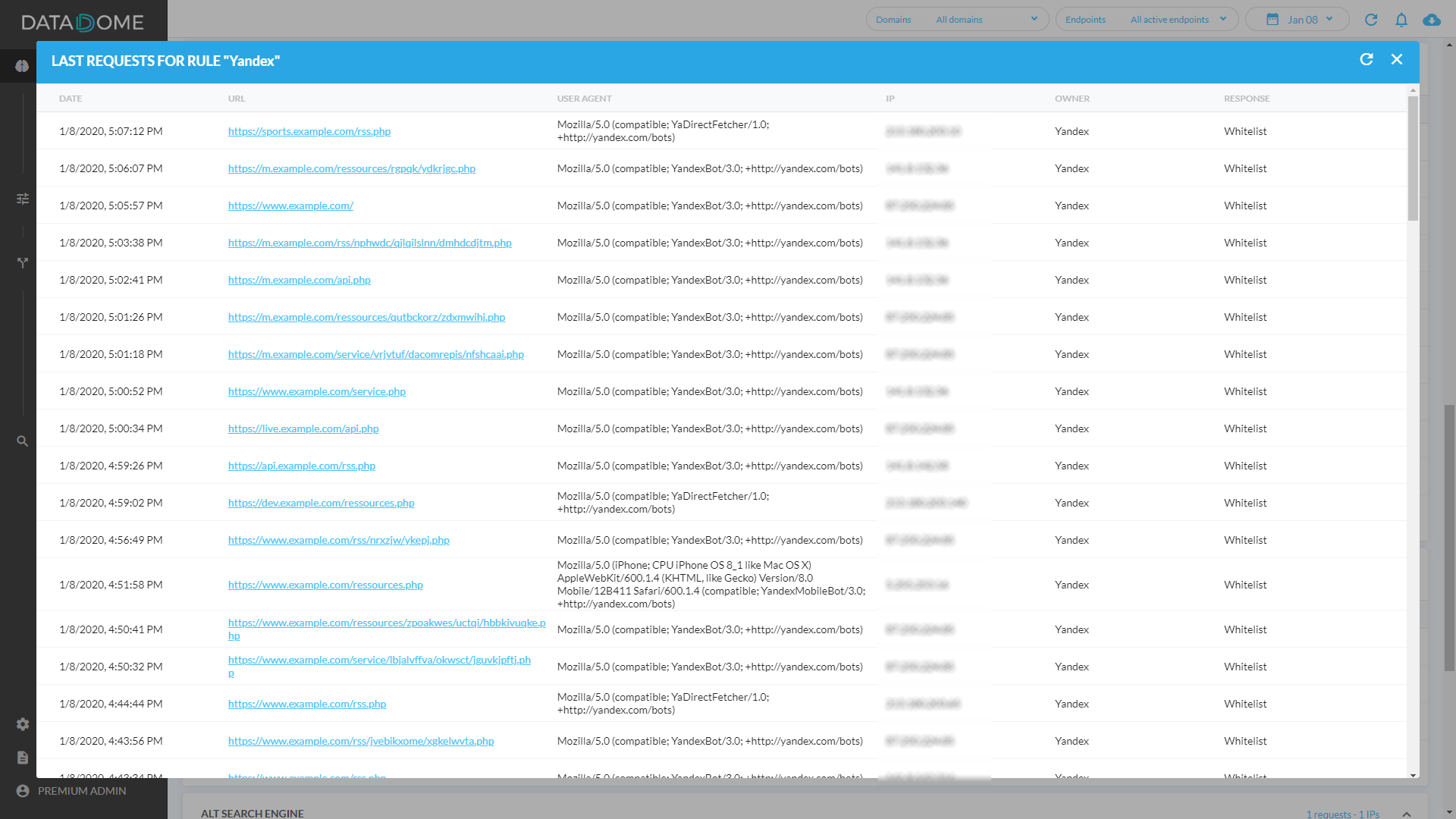Click the Premium Admin account icon
The height and width of the screenshot is (819, 1456).
click(x=23, y=791)
